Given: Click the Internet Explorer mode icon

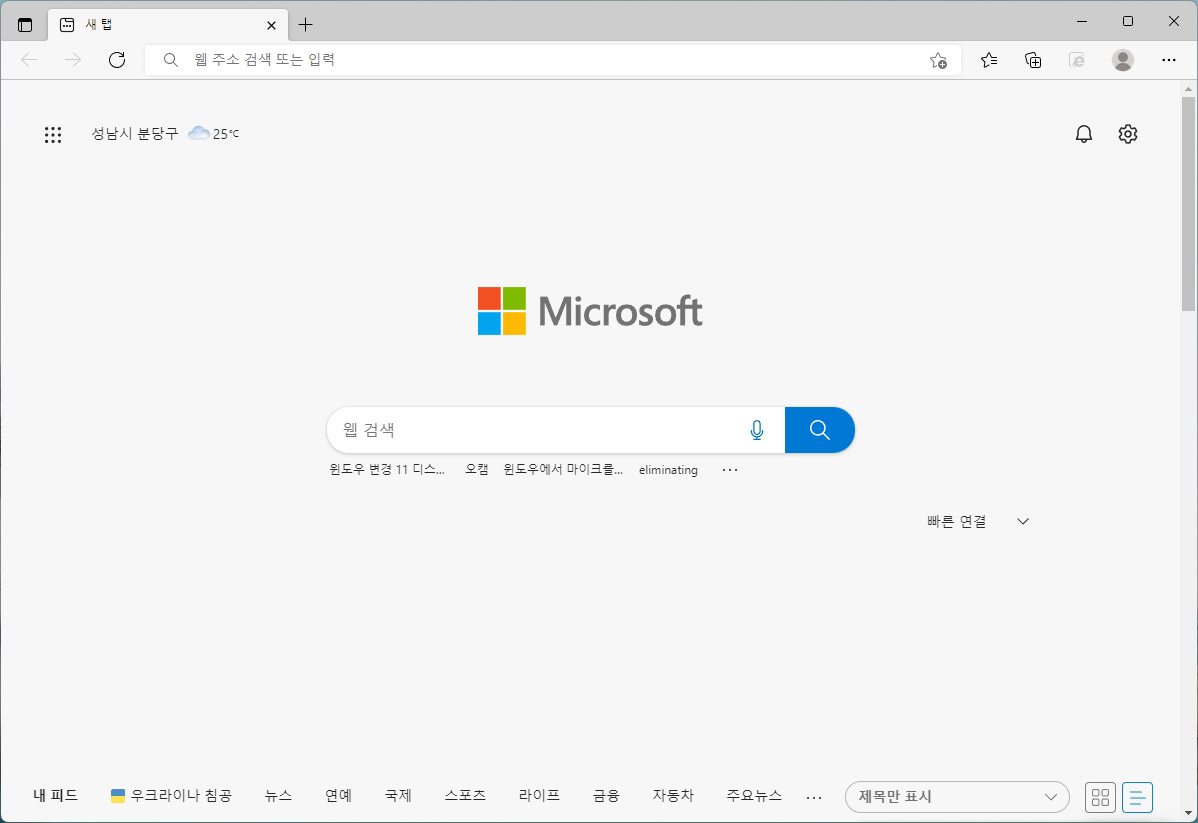Looking at the screenshot, I should coord(1077,60).
